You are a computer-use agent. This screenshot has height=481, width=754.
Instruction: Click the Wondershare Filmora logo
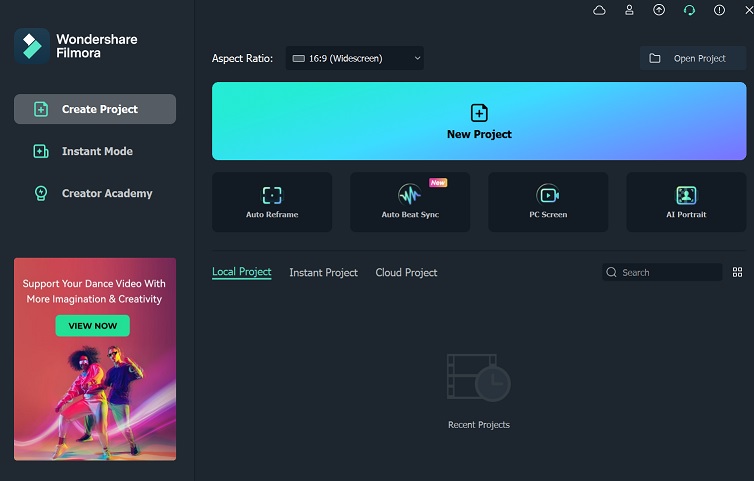click(x=32, y=46)
